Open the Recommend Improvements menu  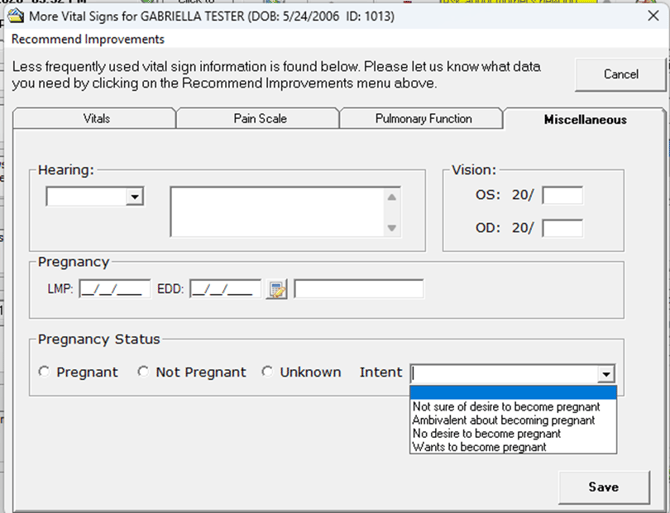tap(88, 40)
